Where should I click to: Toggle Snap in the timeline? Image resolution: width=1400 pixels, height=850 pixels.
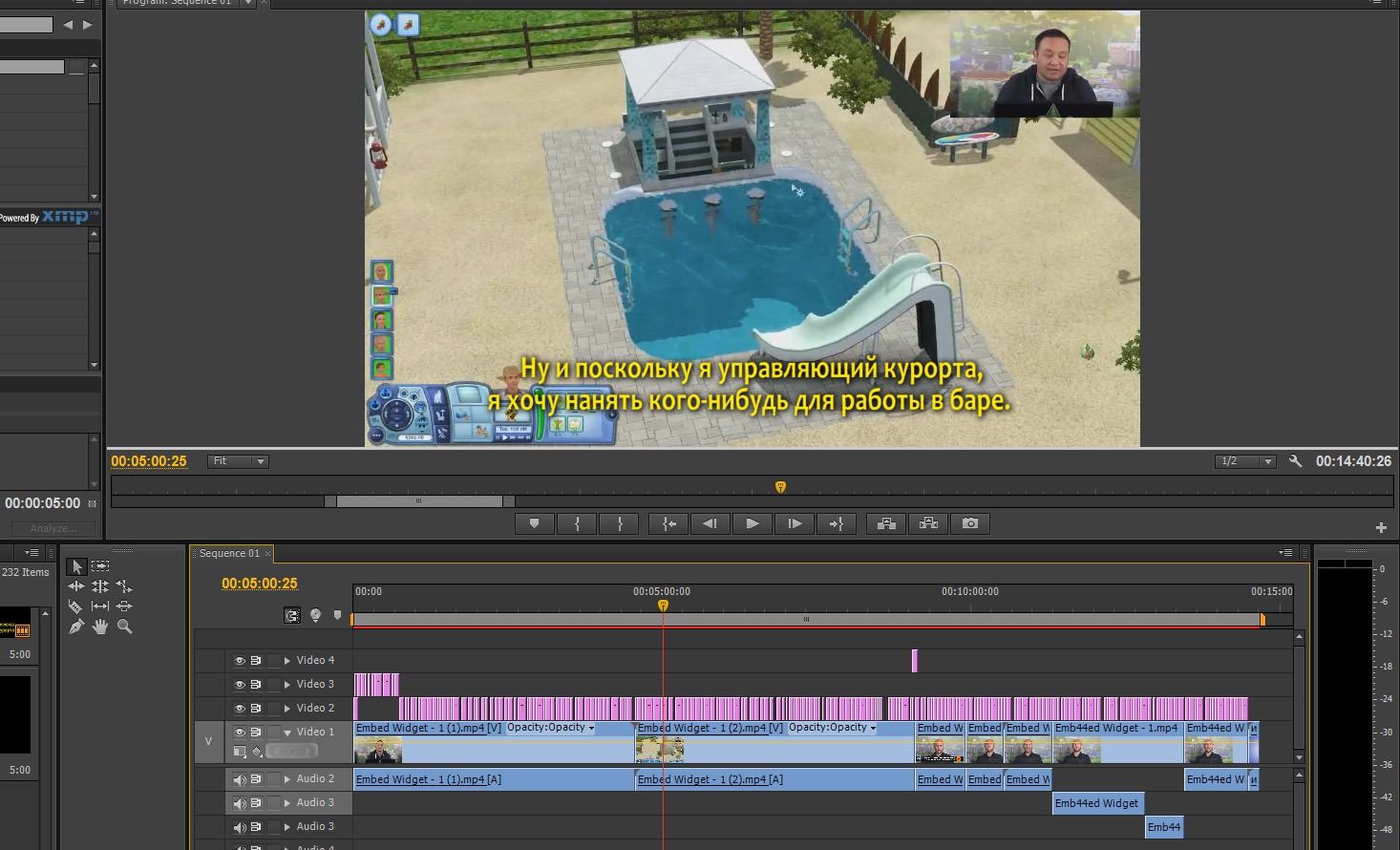tap(292, 616)
